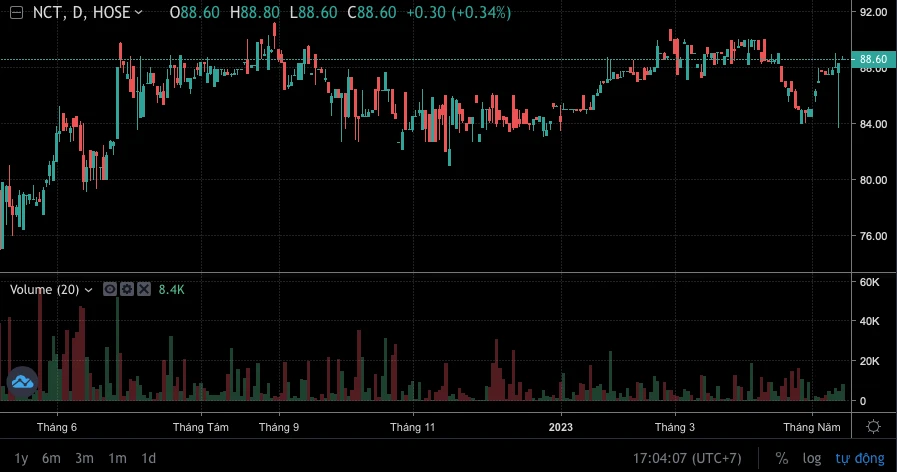The width and height of the screenshot is (897, 472).
Task: Click the Tháng 9 label on time axis
Action: coord(278,427)
